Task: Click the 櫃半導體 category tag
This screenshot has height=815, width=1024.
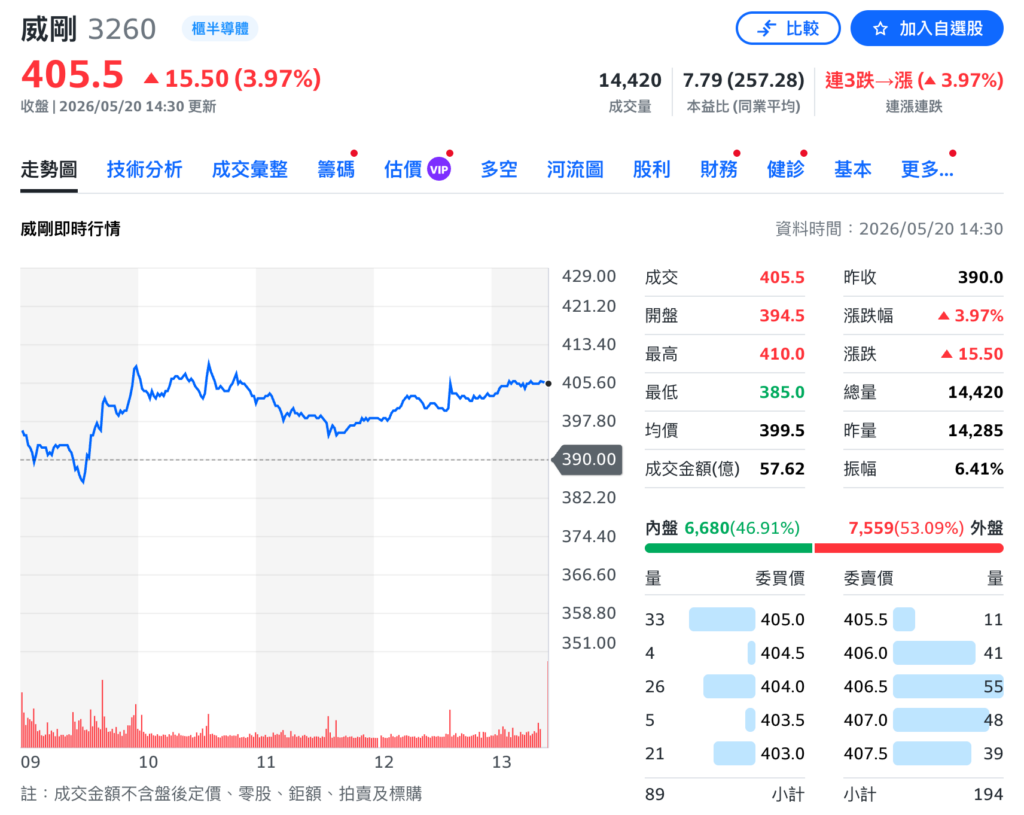Action: pyautogui.click(x=220, y=29)
